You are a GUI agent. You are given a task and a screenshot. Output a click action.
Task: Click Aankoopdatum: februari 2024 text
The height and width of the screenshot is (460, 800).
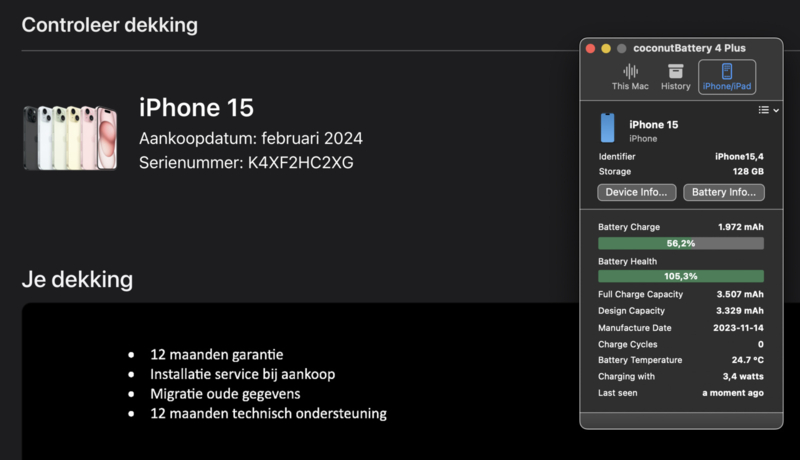point(251,138)
